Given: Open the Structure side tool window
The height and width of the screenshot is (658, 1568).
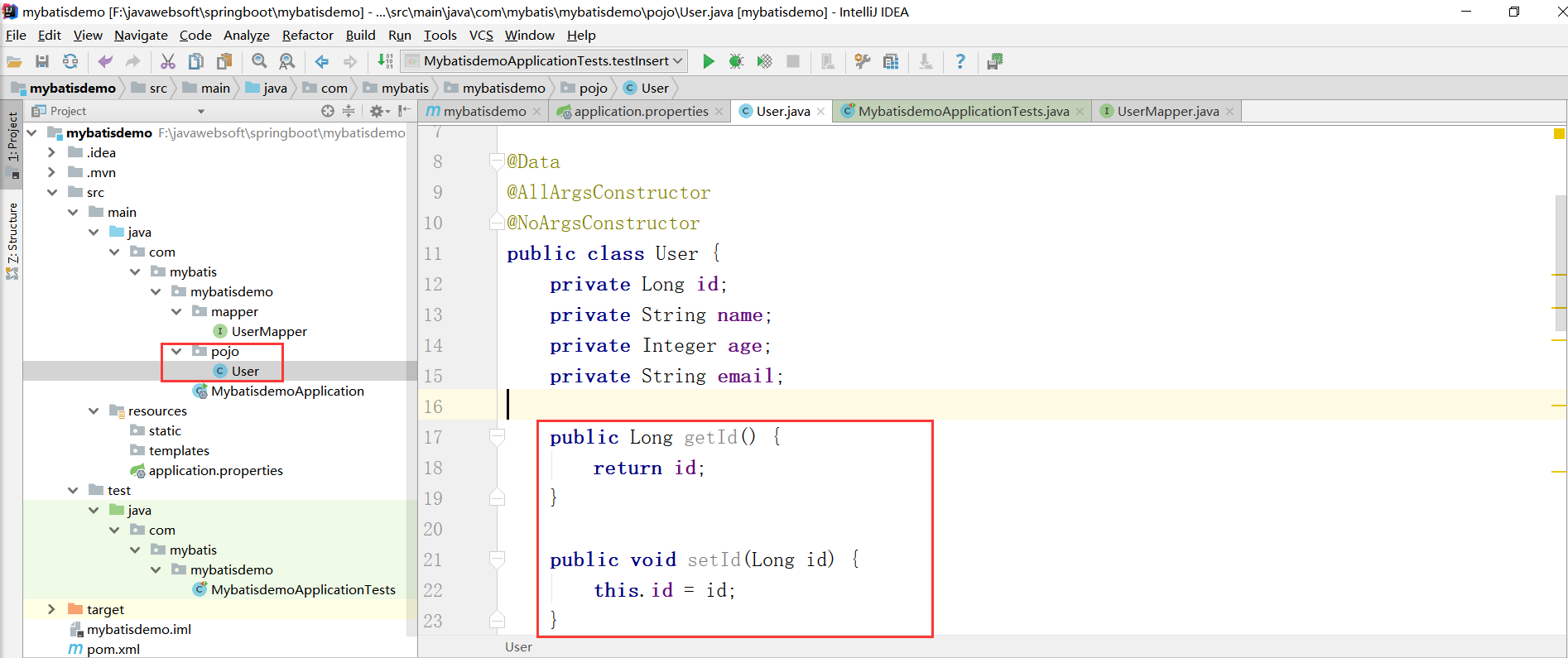Looking at the screenshot, I should [x=12, y=240].
